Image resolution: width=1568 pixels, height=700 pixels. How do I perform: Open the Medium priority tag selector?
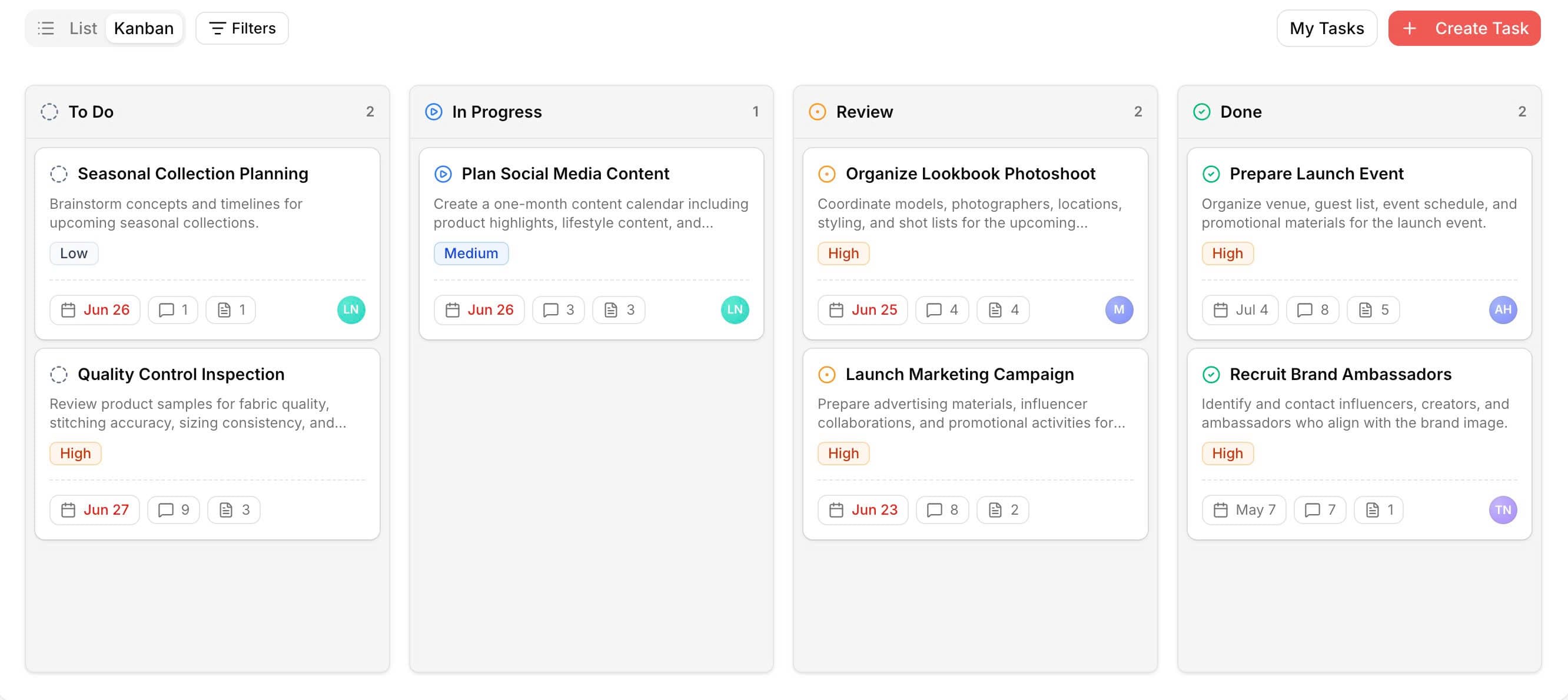coord(470,253)
